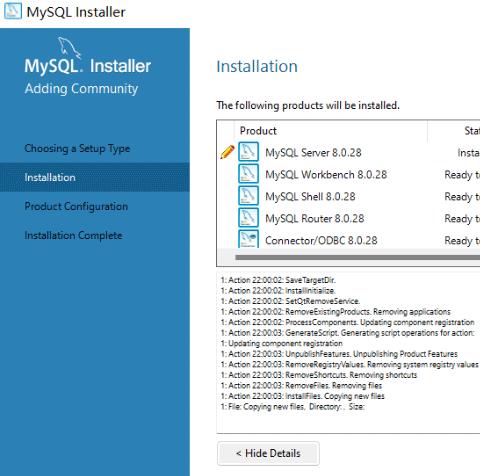This screenshot has height=476, width=480.
Task: Click the Product column header
Action: (258, 131)
